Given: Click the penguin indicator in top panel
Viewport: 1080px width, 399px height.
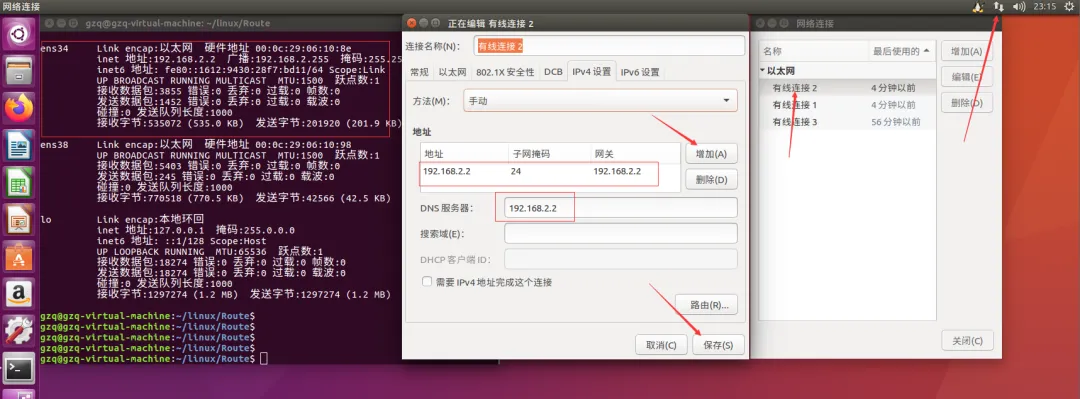Looking at the screenshot, I should point(977,6).
